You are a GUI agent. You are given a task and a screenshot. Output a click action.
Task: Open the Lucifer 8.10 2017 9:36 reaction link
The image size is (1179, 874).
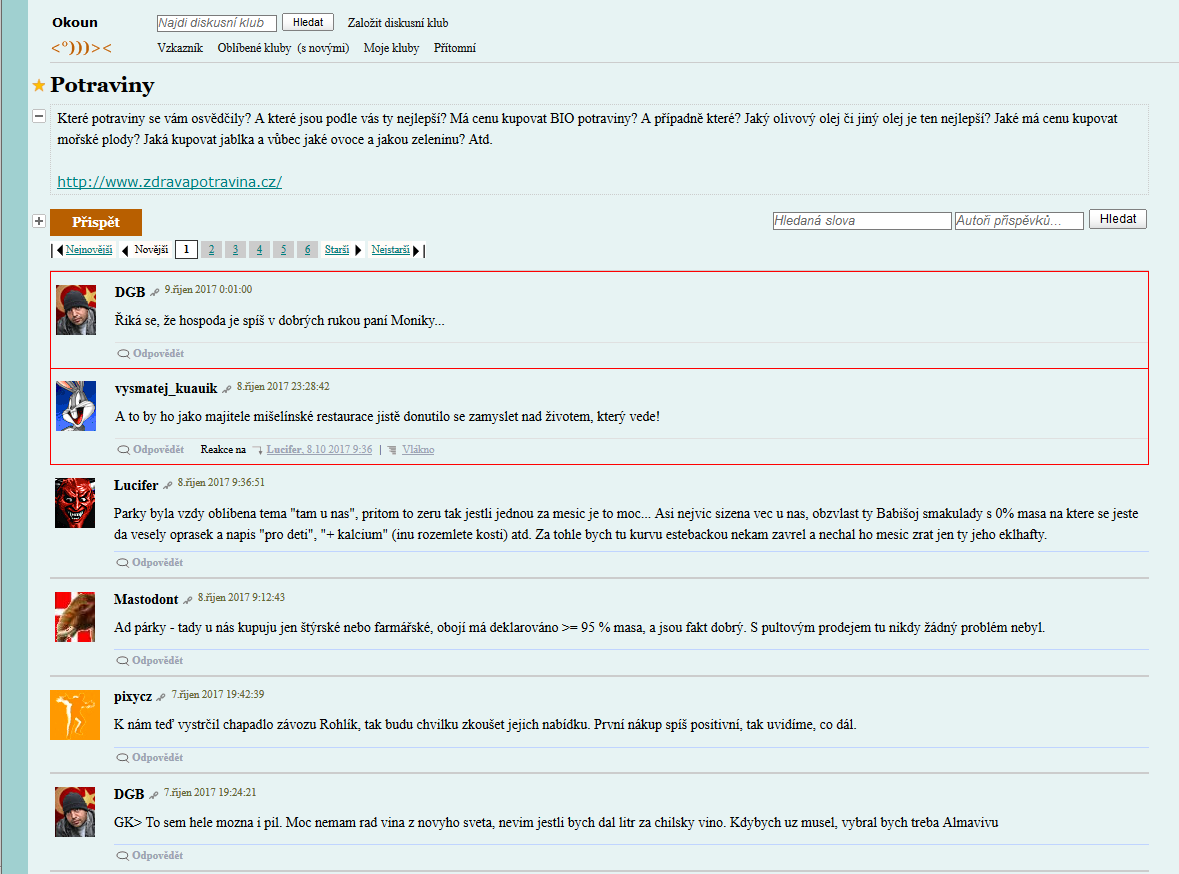click(320, 450)
